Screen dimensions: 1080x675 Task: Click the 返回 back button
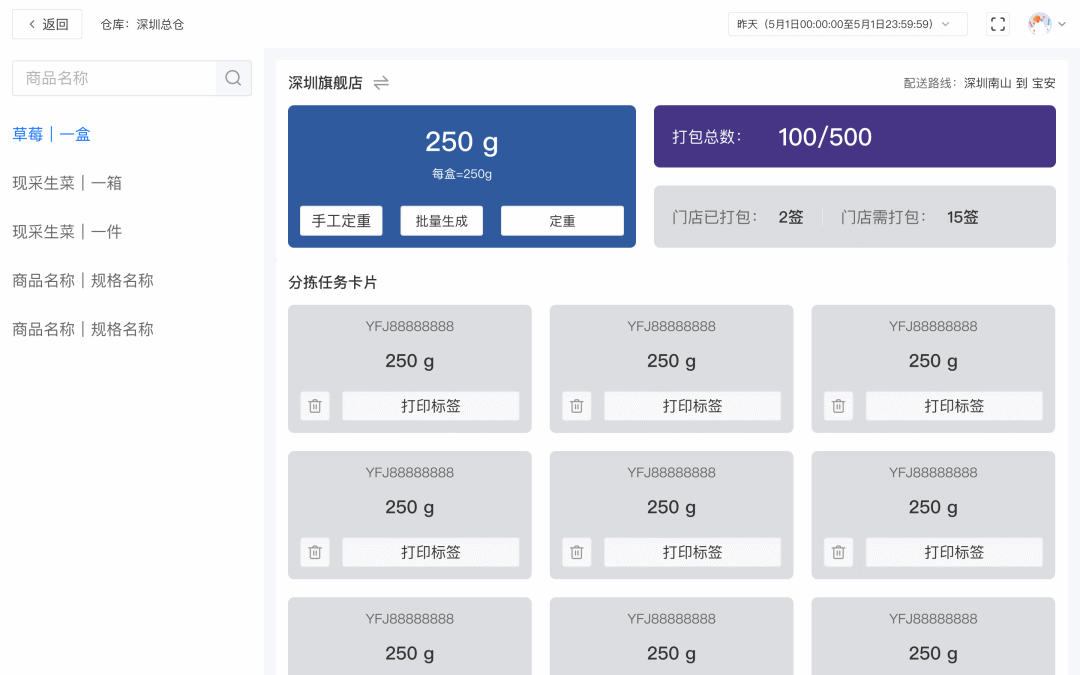[x=47, y=24]
